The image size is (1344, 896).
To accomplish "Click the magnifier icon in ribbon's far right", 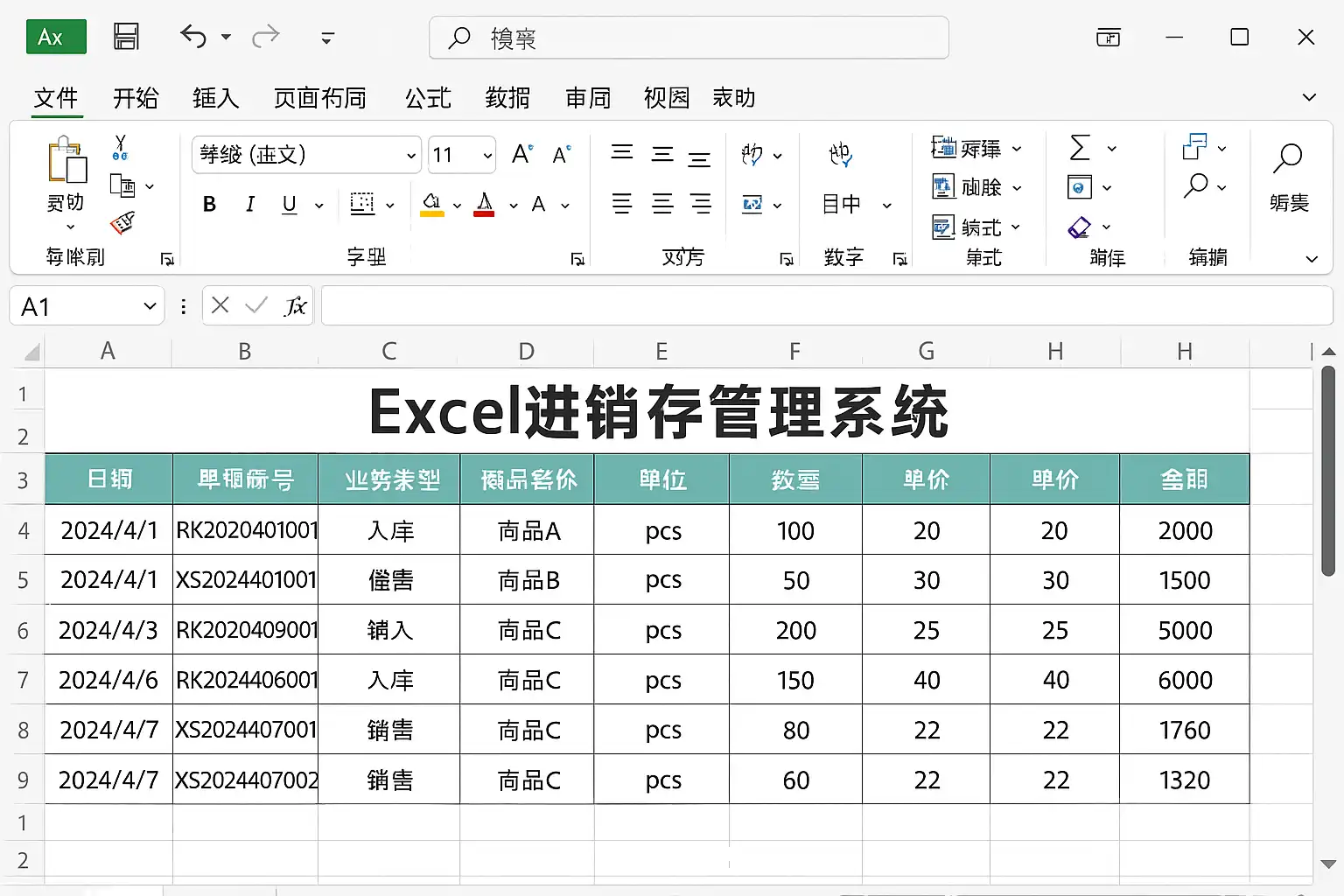I will tap(1287, 159).
